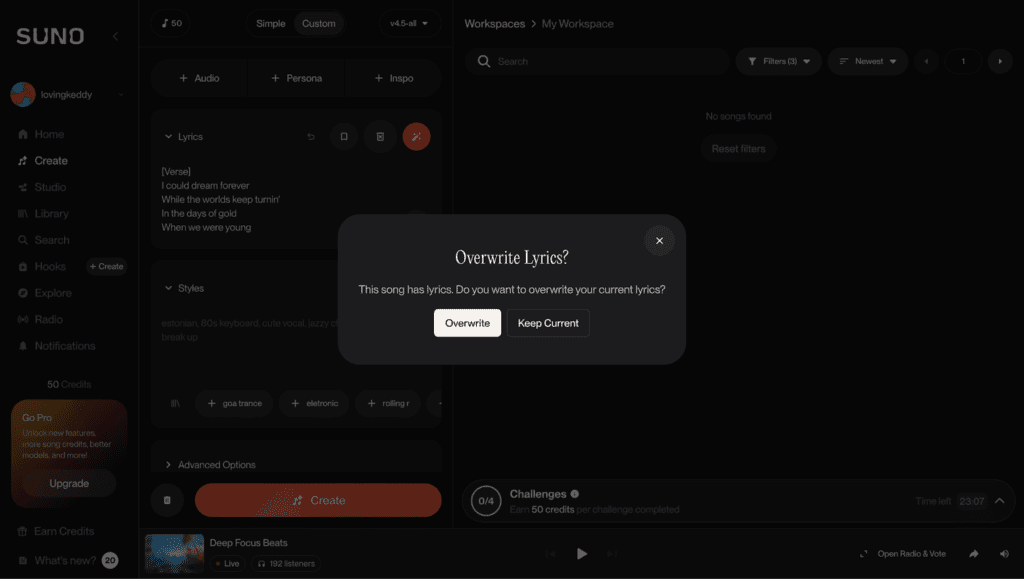Switch to Simple creation mode
1024x579 pixels.
pos(270,23)
